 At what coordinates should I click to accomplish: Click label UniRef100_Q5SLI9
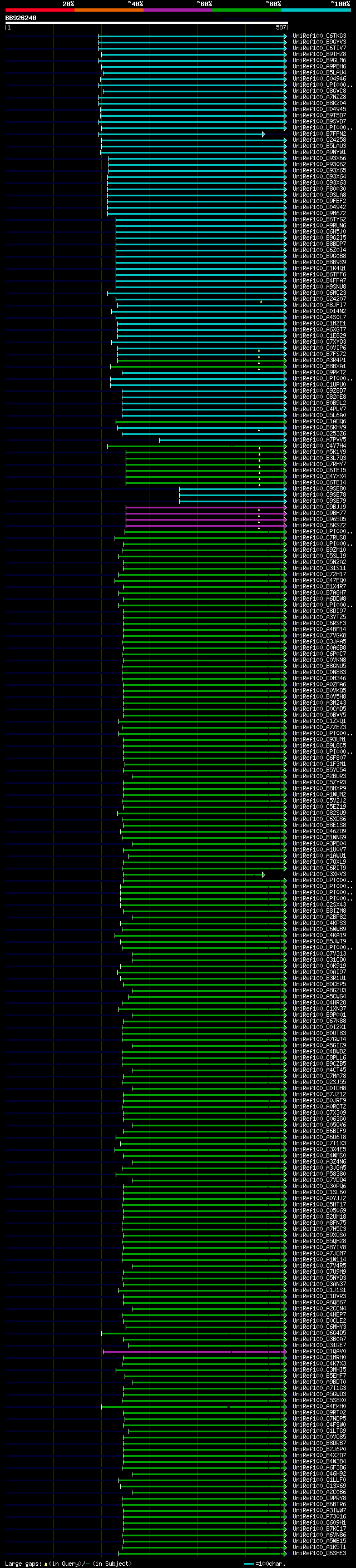319,556
